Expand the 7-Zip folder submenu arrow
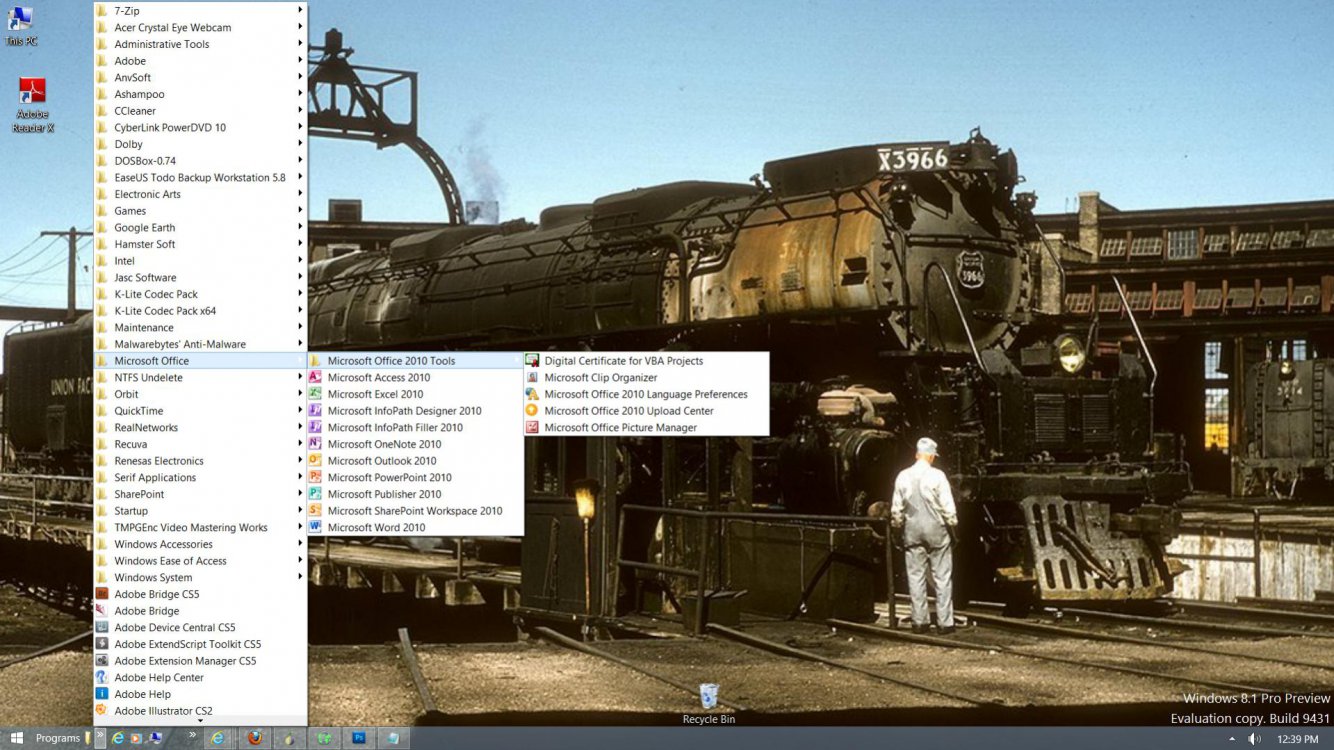 point(300,10)
